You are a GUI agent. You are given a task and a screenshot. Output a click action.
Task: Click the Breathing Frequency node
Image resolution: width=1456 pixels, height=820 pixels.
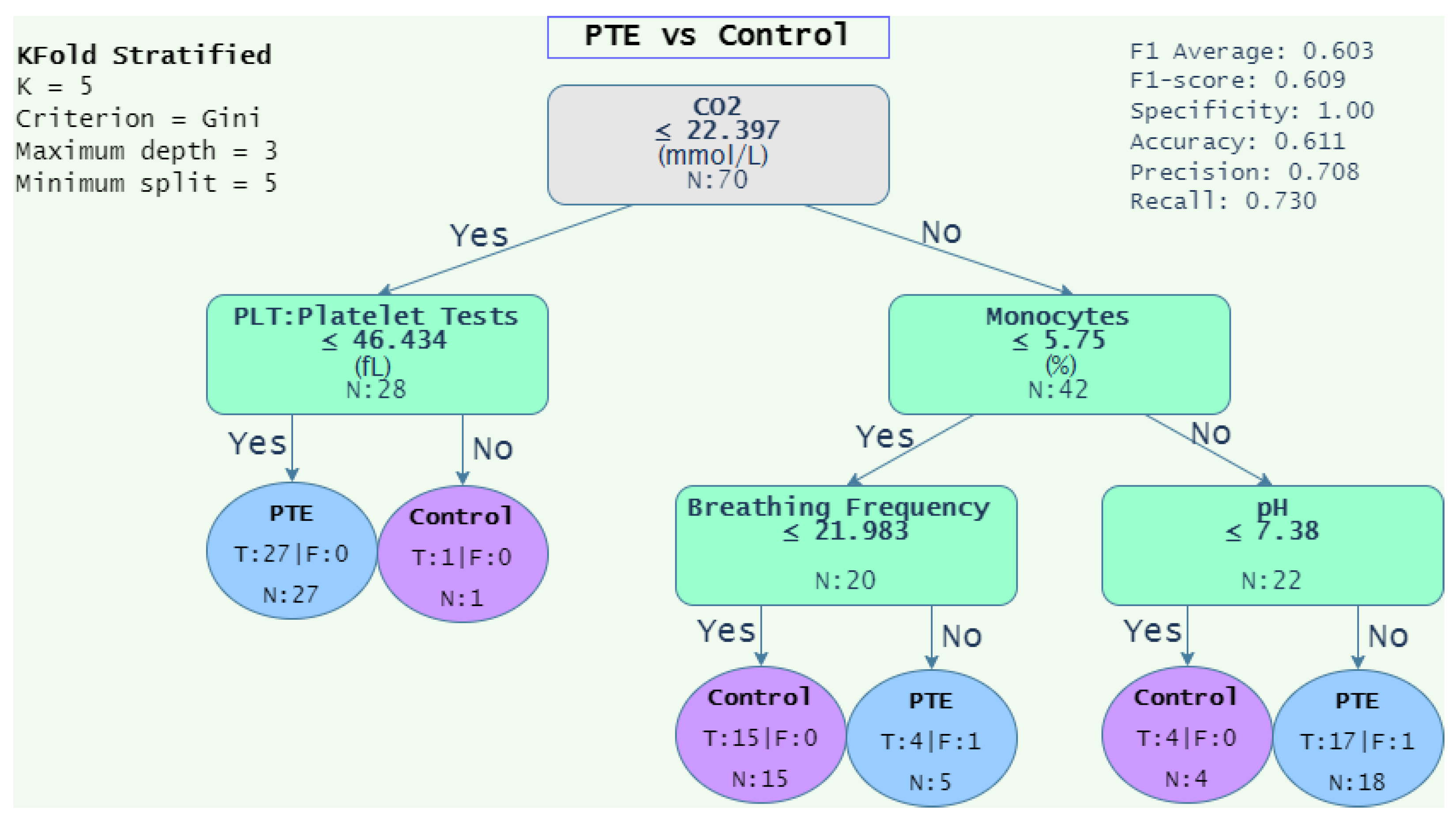tap(846, 545)
